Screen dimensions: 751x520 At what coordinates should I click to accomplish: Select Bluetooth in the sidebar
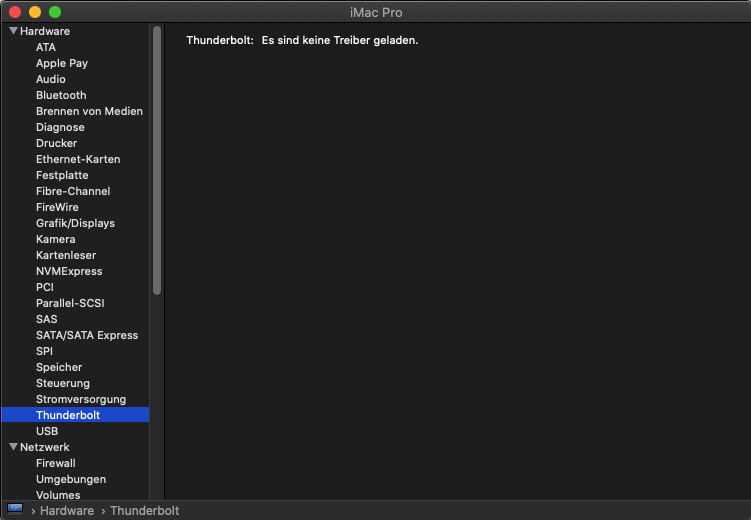[x=61, y=95]
